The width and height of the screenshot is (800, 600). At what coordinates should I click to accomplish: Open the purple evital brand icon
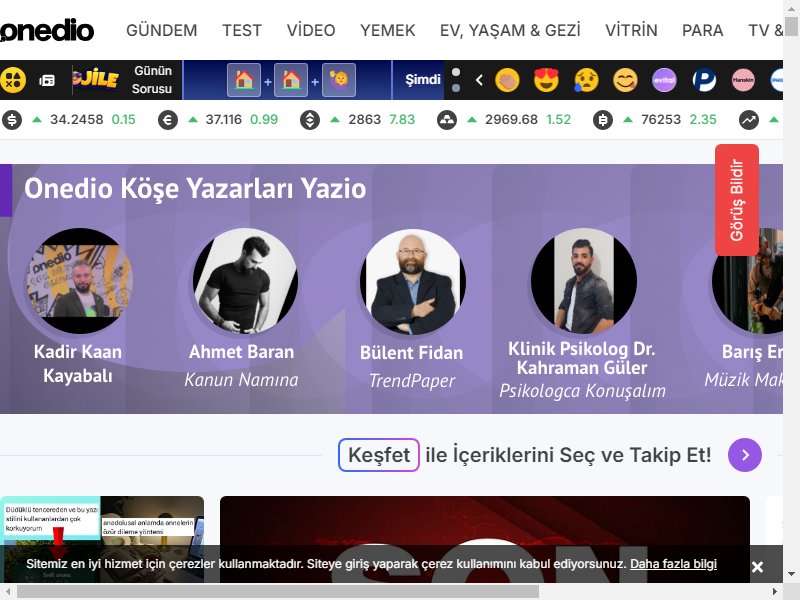pos(664,80)
